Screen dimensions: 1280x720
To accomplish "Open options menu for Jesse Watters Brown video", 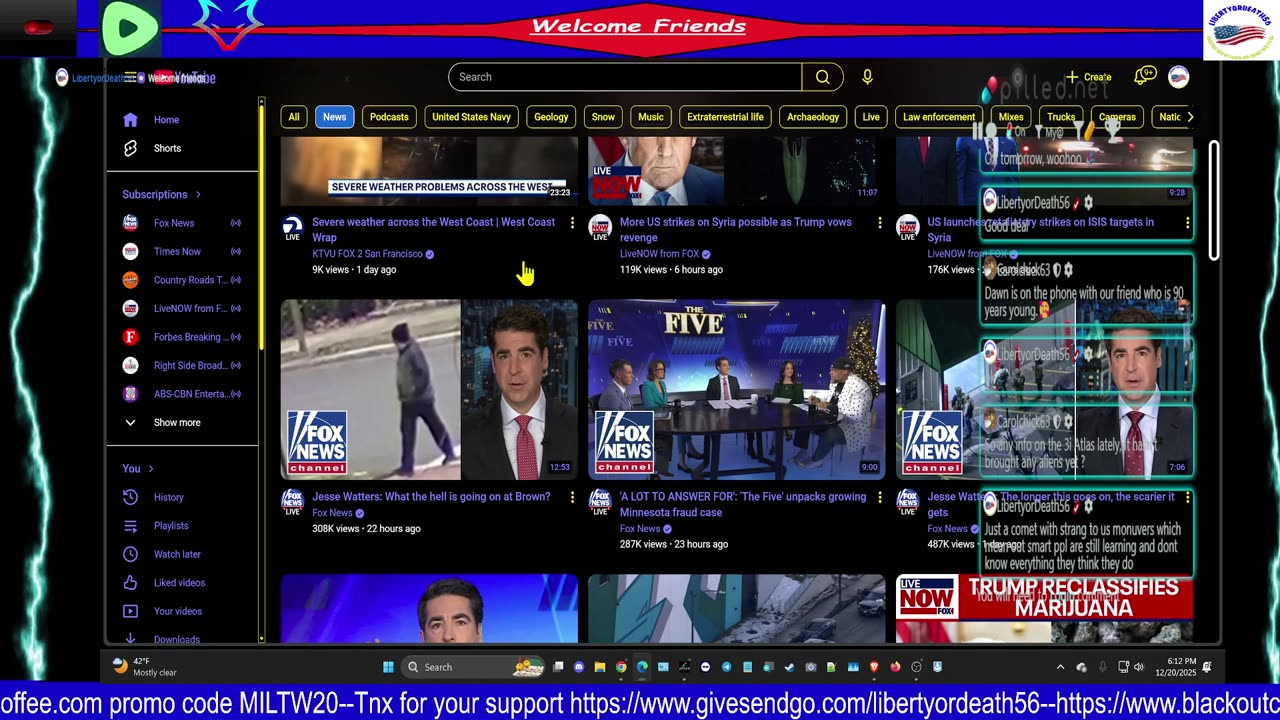I will (x=572, y=497).
